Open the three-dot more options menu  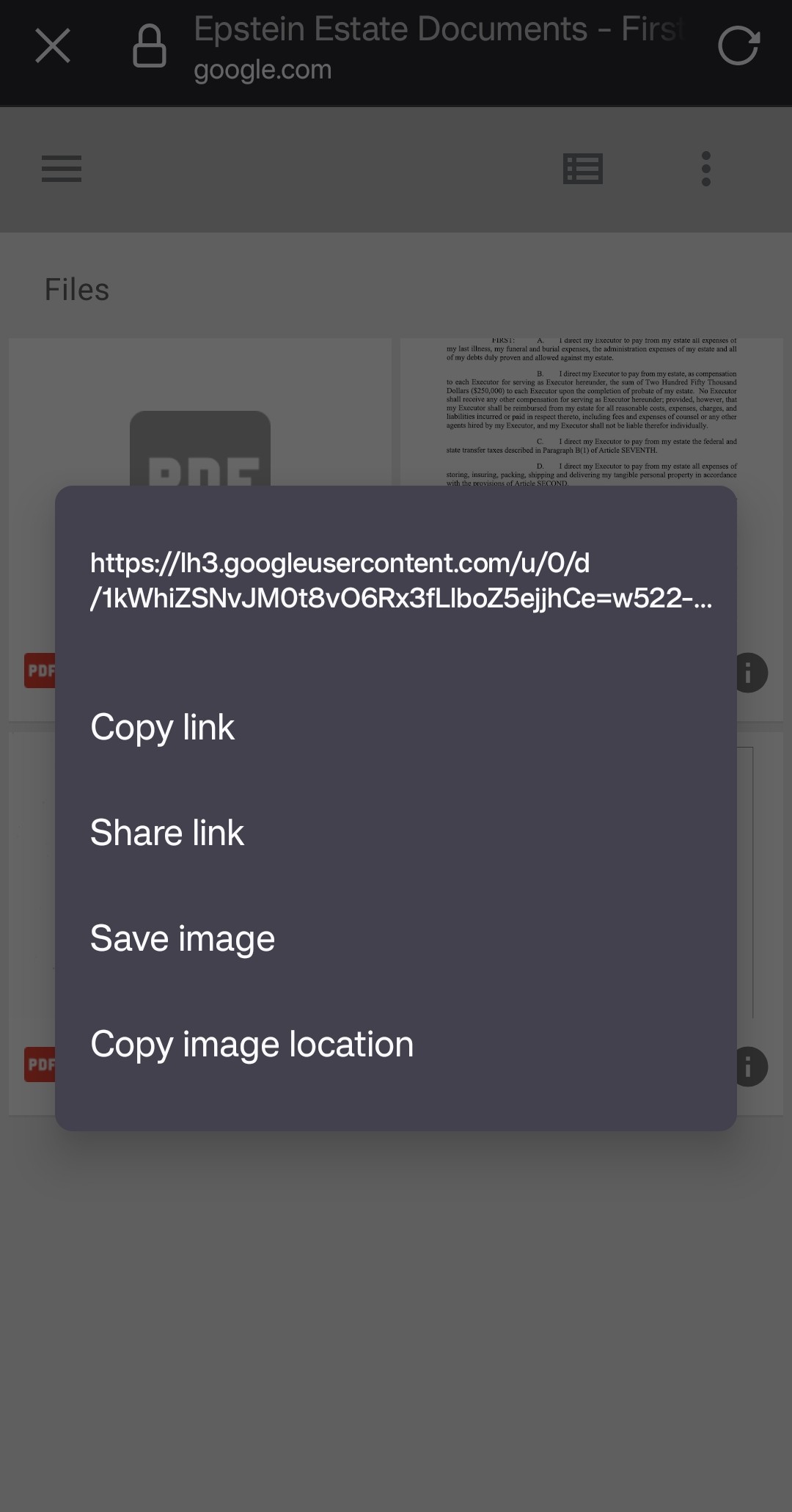point(706,169)
